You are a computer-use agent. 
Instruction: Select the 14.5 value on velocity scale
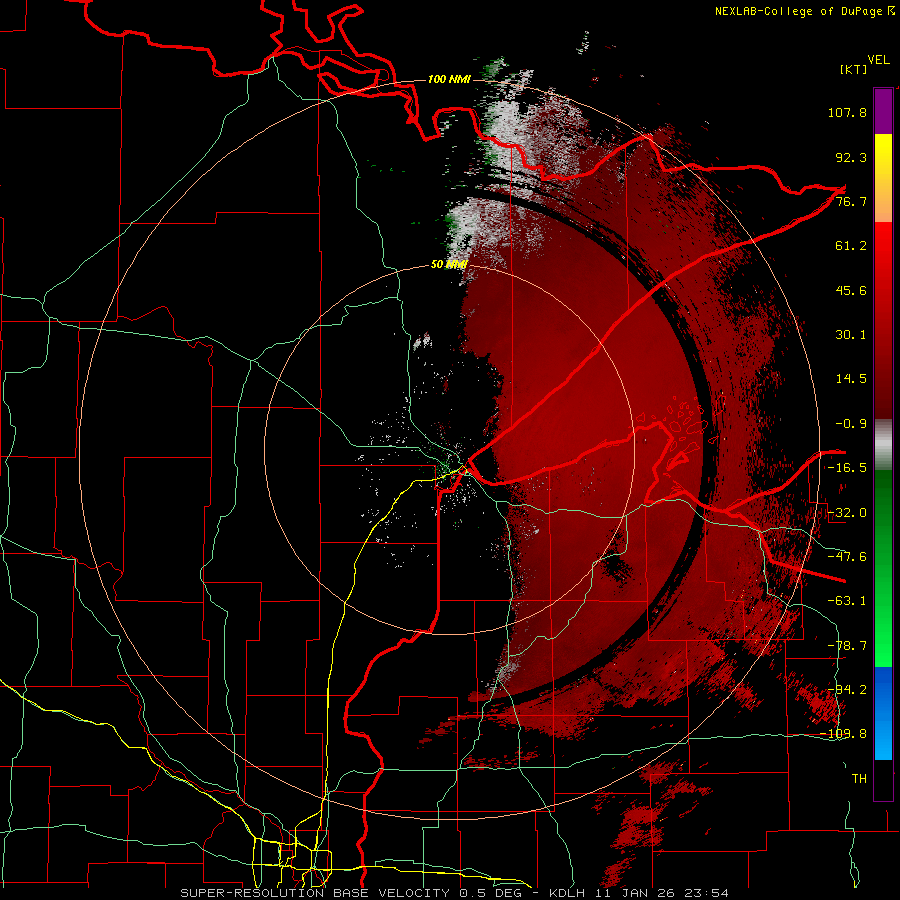tap(851, 378)
